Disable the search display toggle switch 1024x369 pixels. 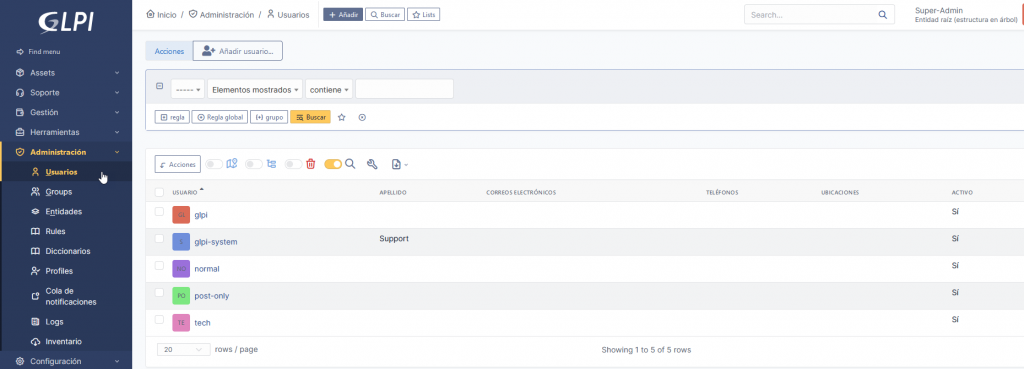[333, 164]
